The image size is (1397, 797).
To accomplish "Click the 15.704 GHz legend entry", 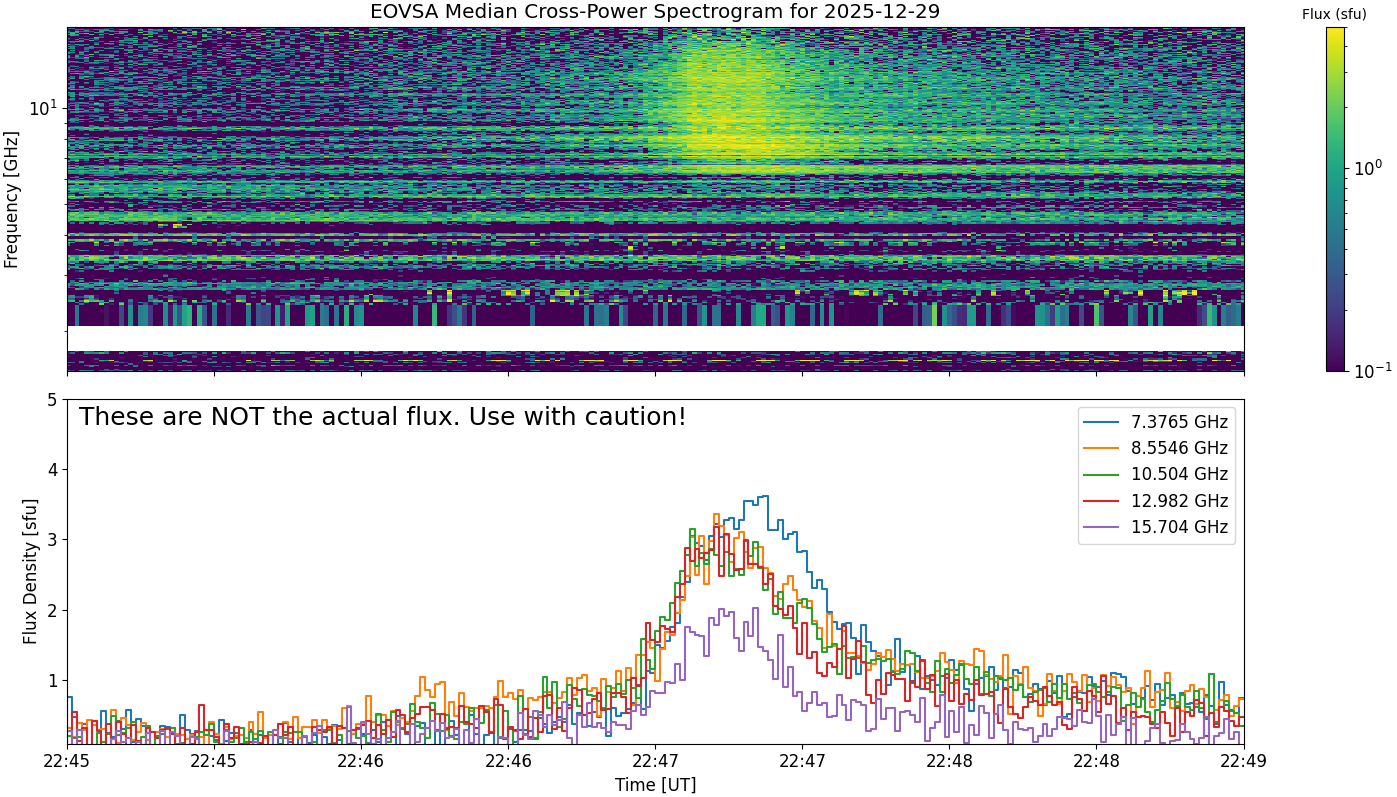I will [x=1157, y=527].
